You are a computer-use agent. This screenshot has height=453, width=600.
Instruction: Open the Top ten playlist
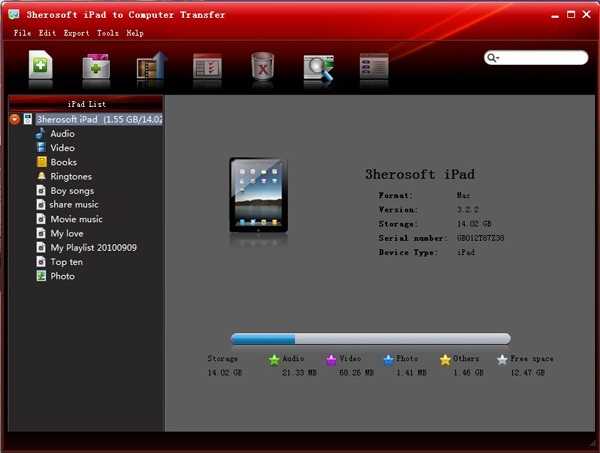coord(67,262)
